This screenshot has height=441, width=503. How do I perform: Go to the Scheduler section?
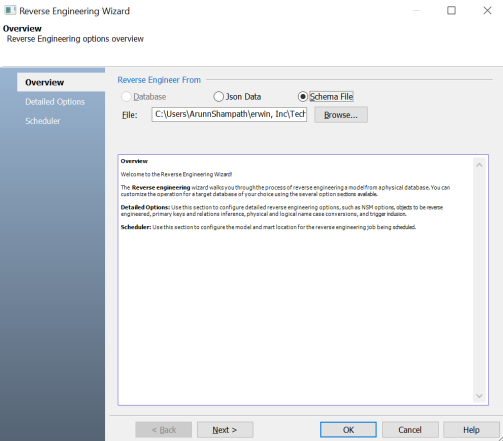pyautogui.click(x=43, y=121)
